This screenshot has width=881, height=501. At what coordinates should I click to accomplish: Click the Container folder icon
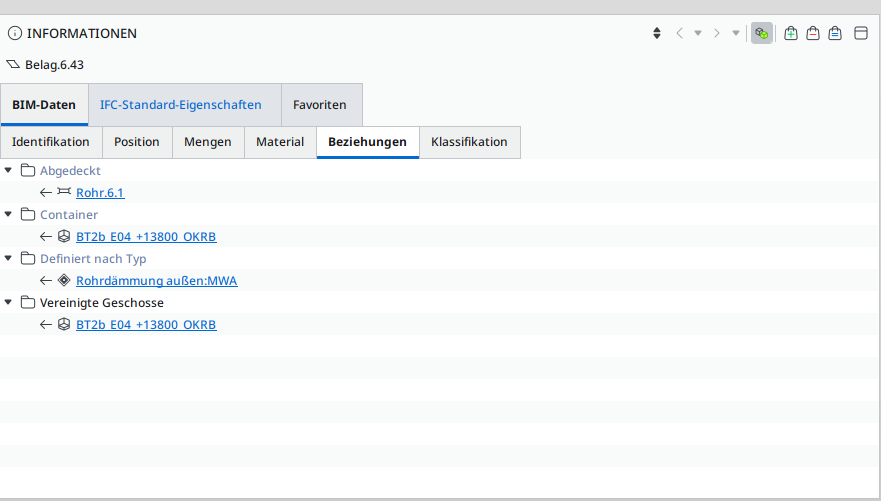pyautogui.click(x=28, y=215)
